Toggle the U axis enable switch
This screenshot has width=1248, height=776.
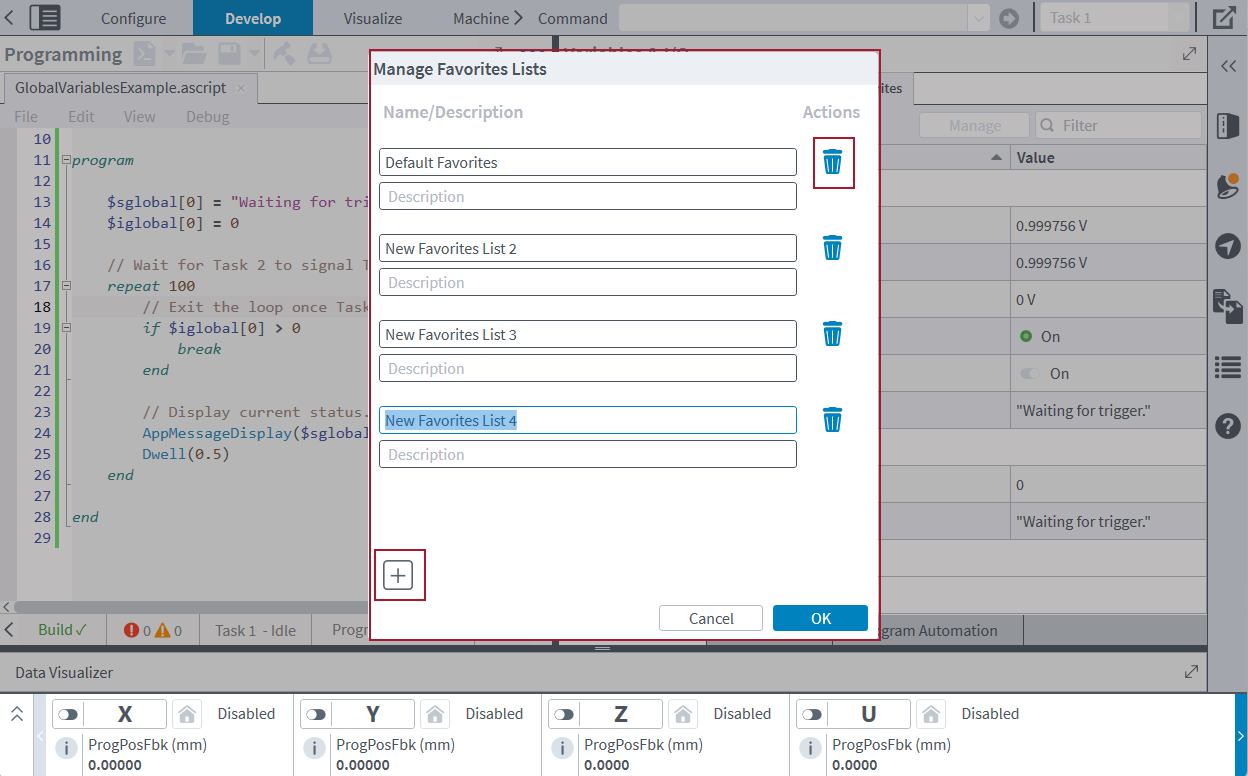(812, 714)
